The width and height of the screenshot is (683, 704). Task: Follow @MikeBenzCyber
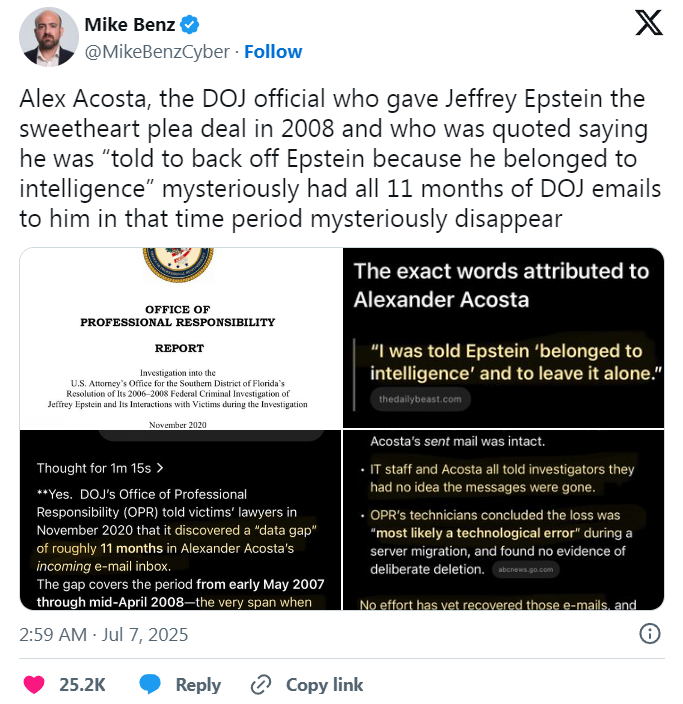pos(273,52)
